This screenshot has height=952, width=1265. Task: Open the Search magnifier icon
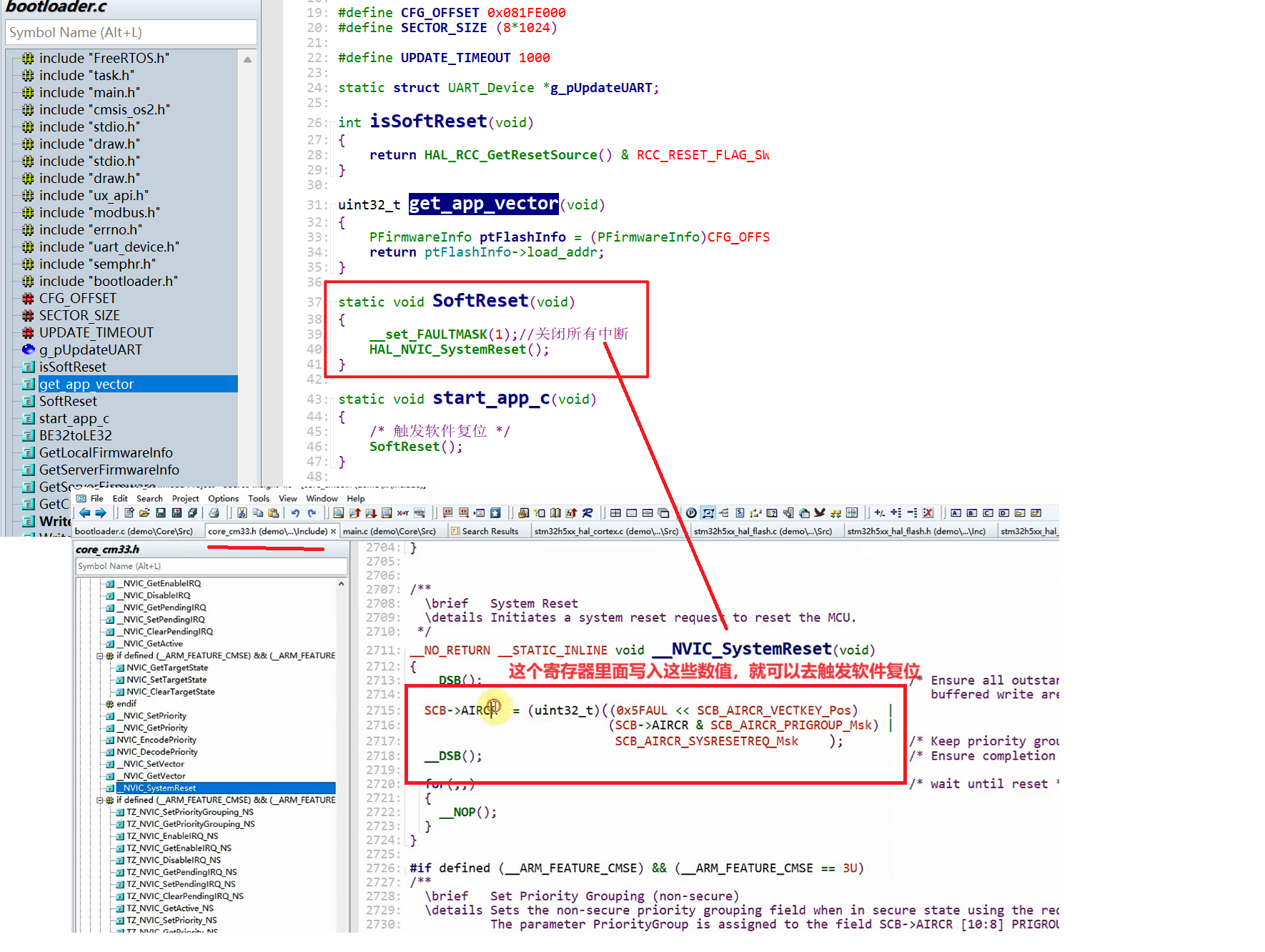(338, 512)
